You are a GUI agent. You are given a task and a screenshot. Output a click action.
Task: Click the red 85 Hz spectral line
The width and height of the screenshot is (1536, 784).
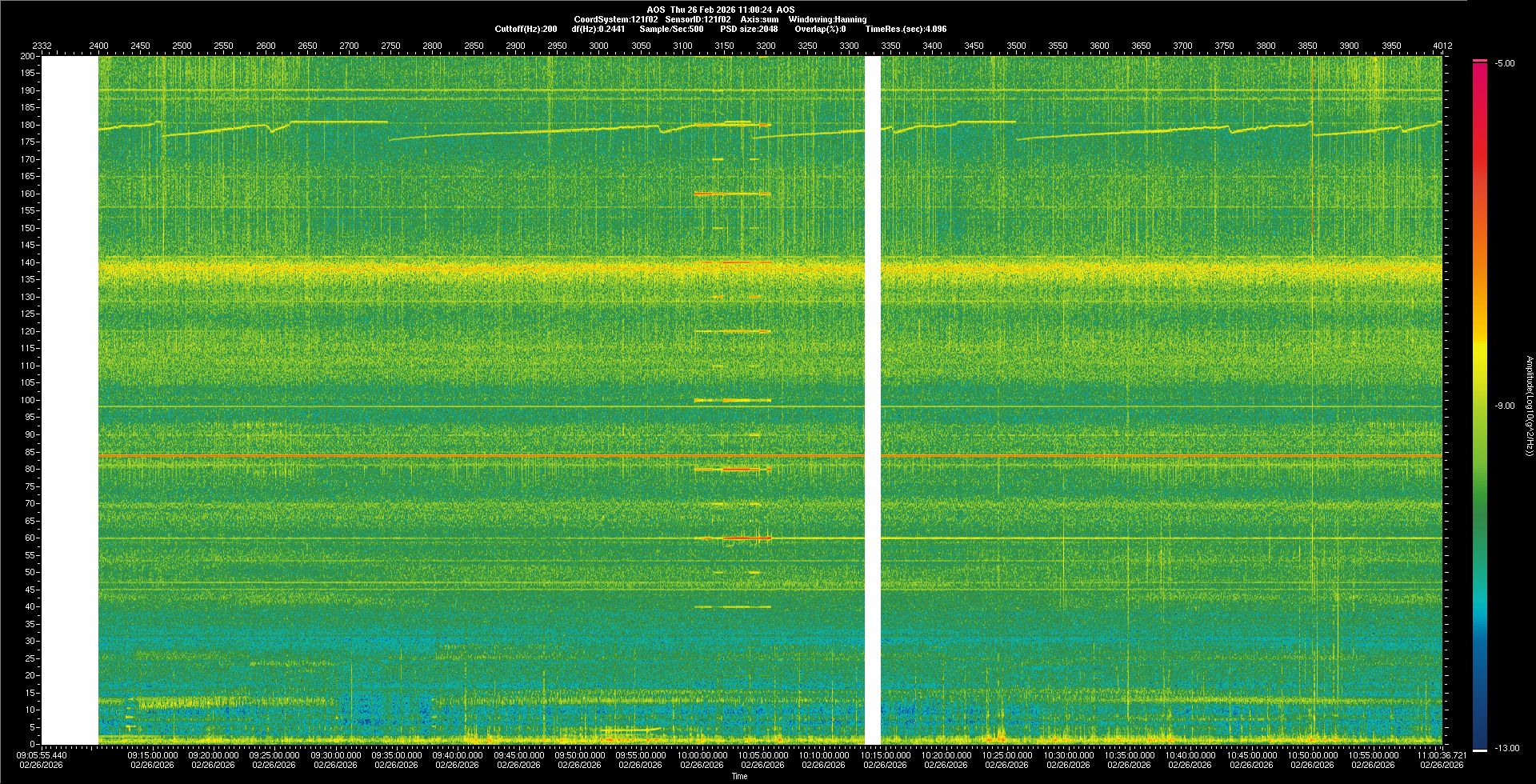pos(480,455)
